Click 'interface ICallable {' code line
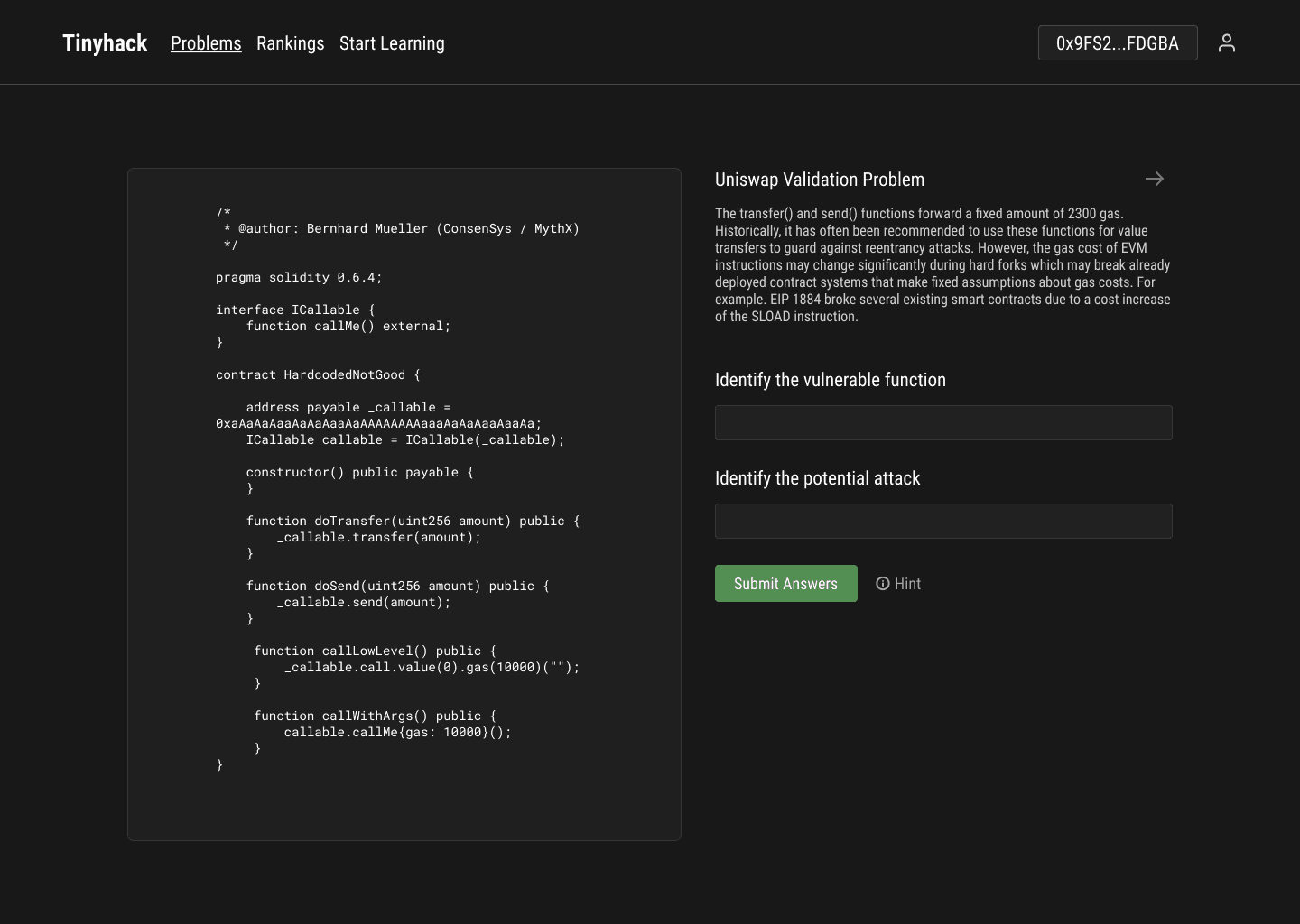 tap(295, 310)
